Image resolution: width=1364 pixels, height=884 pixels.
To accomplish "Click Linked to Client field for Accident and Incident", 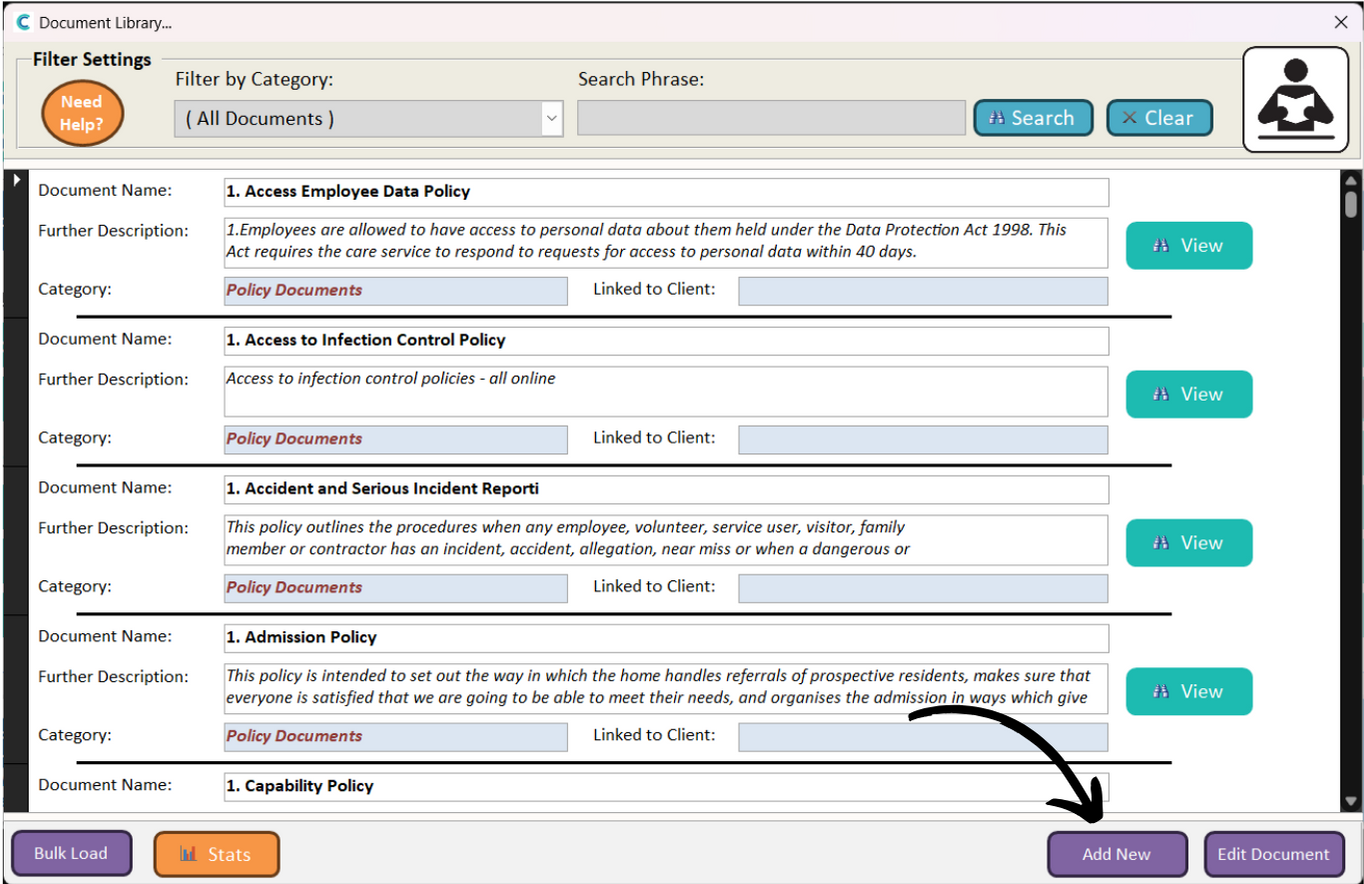I will click(923, 588).
